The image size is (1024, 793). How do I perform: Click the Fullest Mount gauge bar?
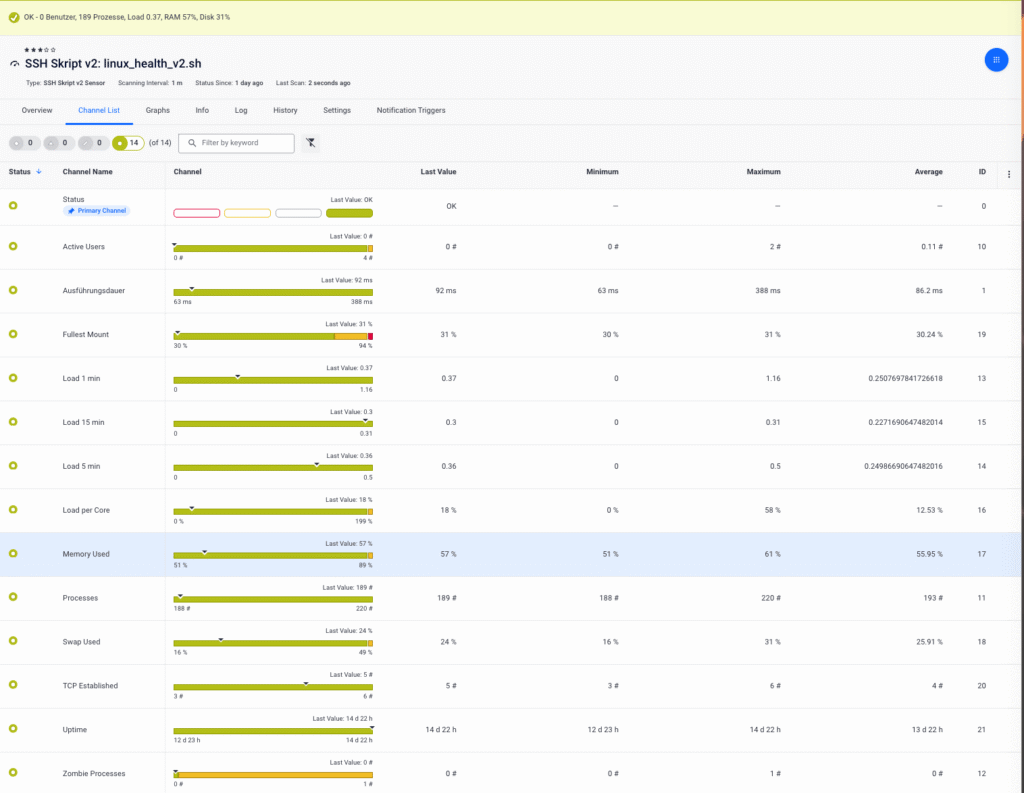pos(273,336)
